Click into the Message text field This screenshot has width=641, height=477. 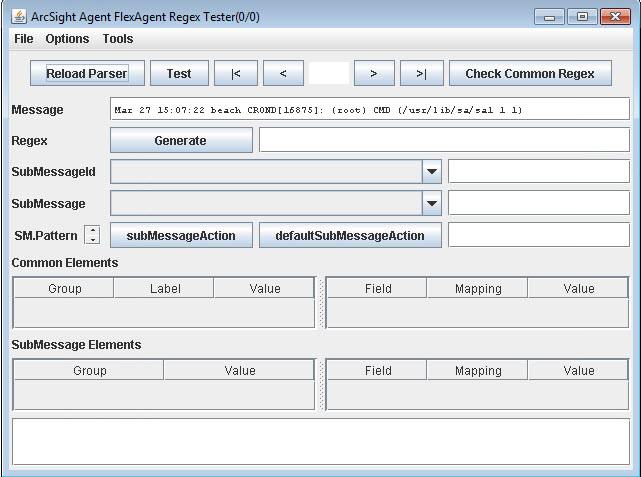tap(369, 109)
